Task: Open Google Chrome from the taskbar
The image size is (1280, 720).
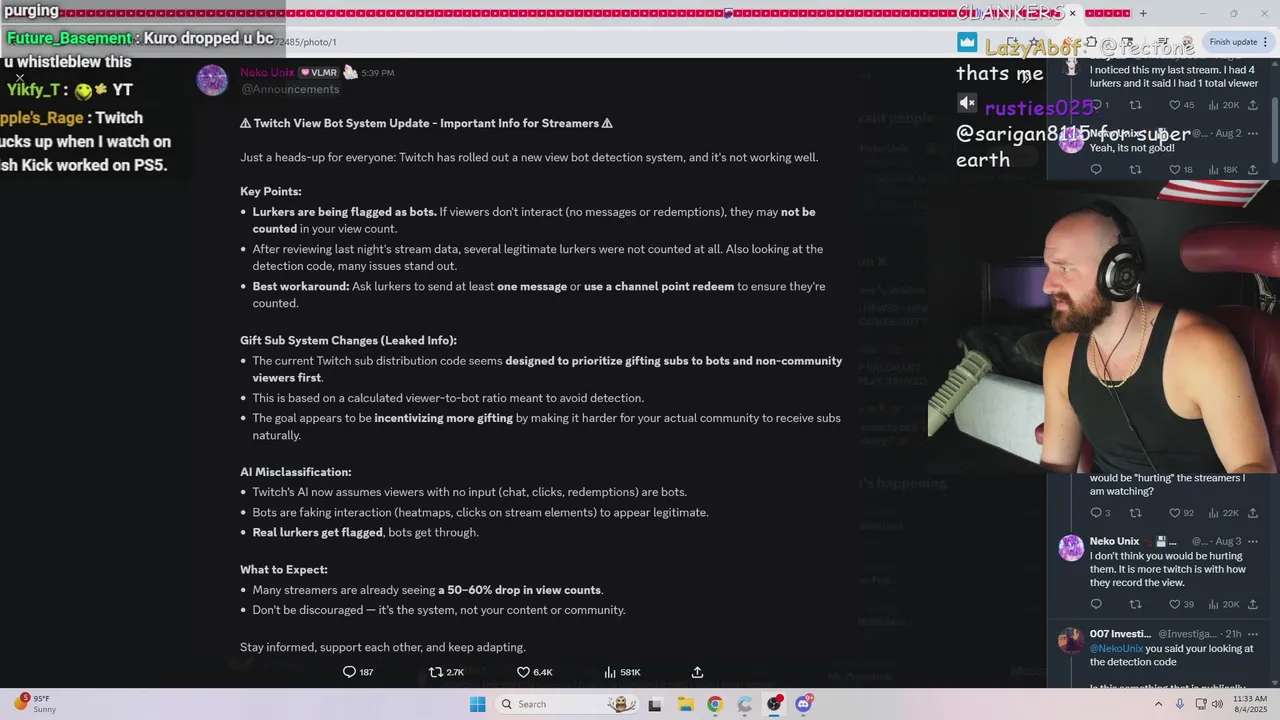Action: 714,704
